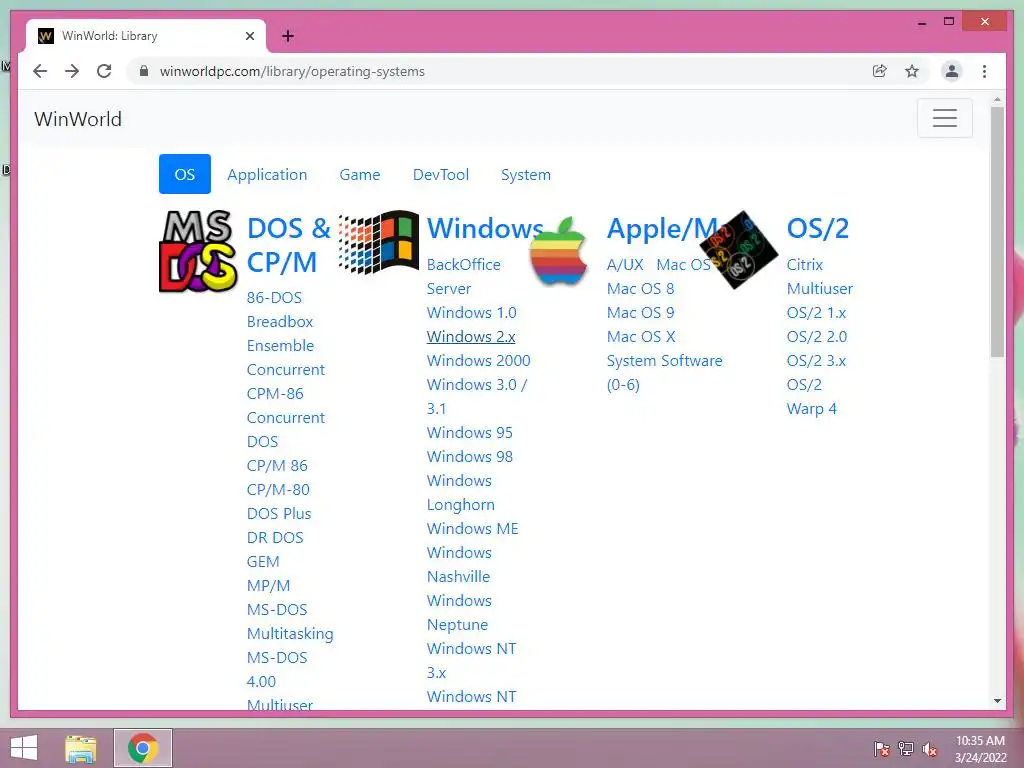Open the DR DOS link

coord(275,537)
